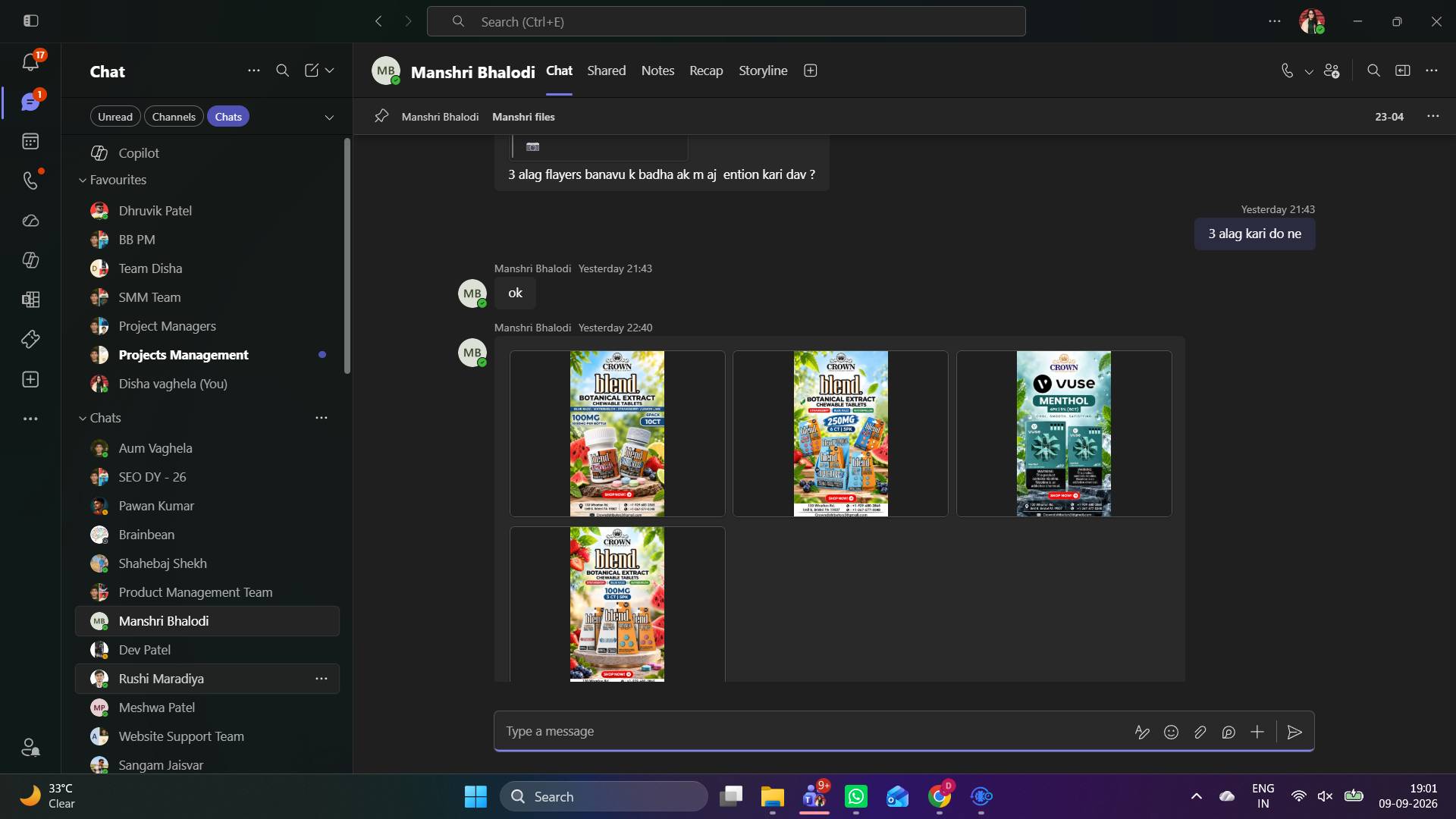Image resolution: width=1456 pixels, height=819 pixels.
Task: Open the Vuse Menthol flyer thumbnail
Action: [x=1064, y=434]
